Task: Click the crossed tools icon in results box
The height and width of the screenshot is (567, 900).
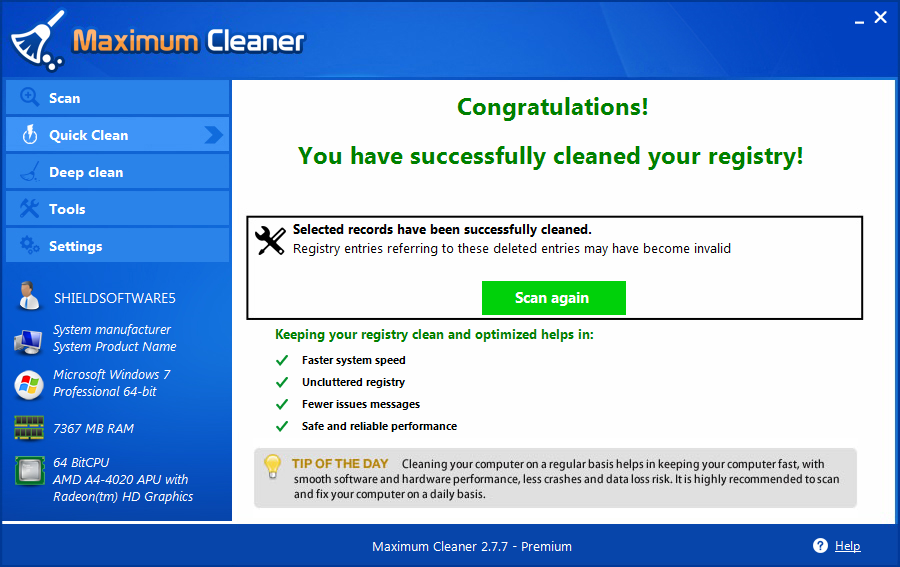Action: point(270,240)
